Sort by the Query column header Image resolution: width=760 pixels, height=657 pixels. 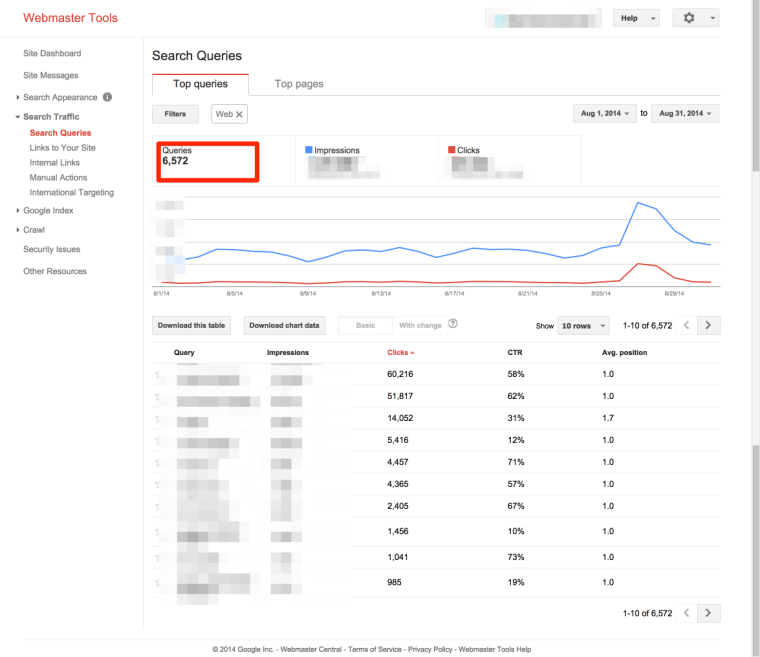184,353
